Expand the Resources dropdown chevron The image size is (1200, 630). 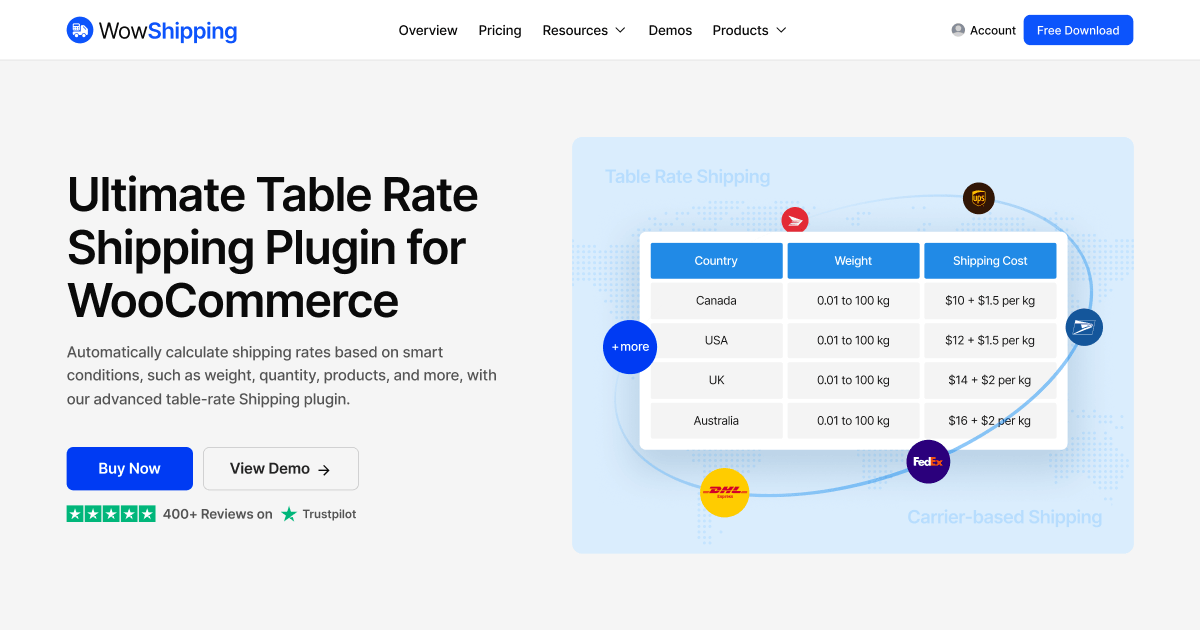point(620,30)
